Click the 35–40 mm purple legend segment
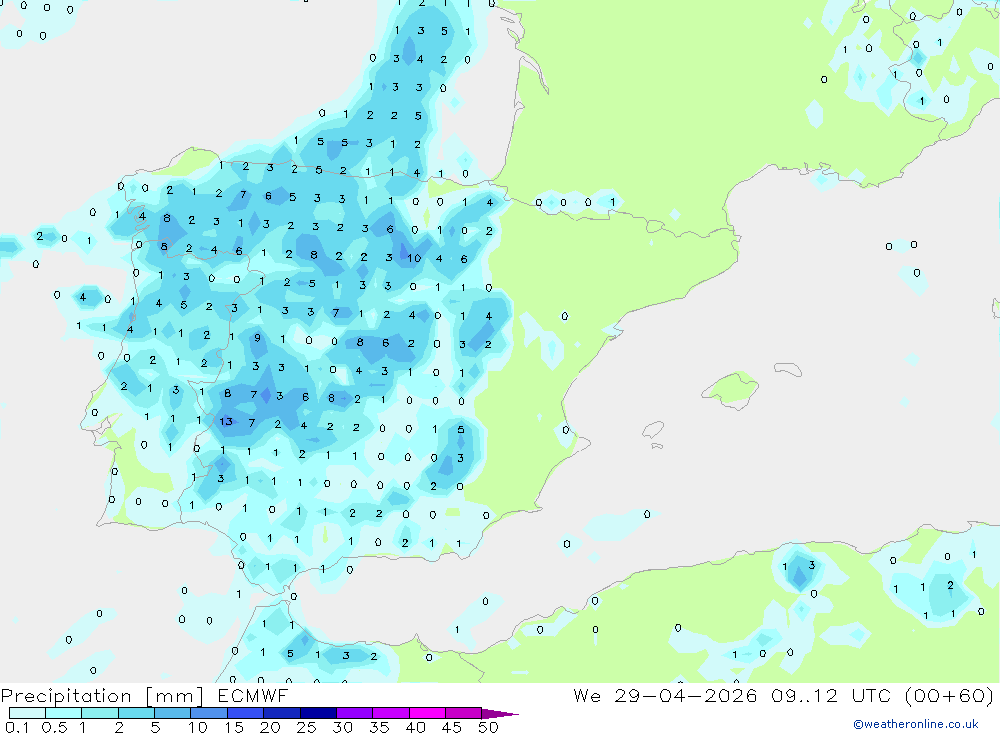Screen dimensions: 1000x733 [x=391, y=713]
